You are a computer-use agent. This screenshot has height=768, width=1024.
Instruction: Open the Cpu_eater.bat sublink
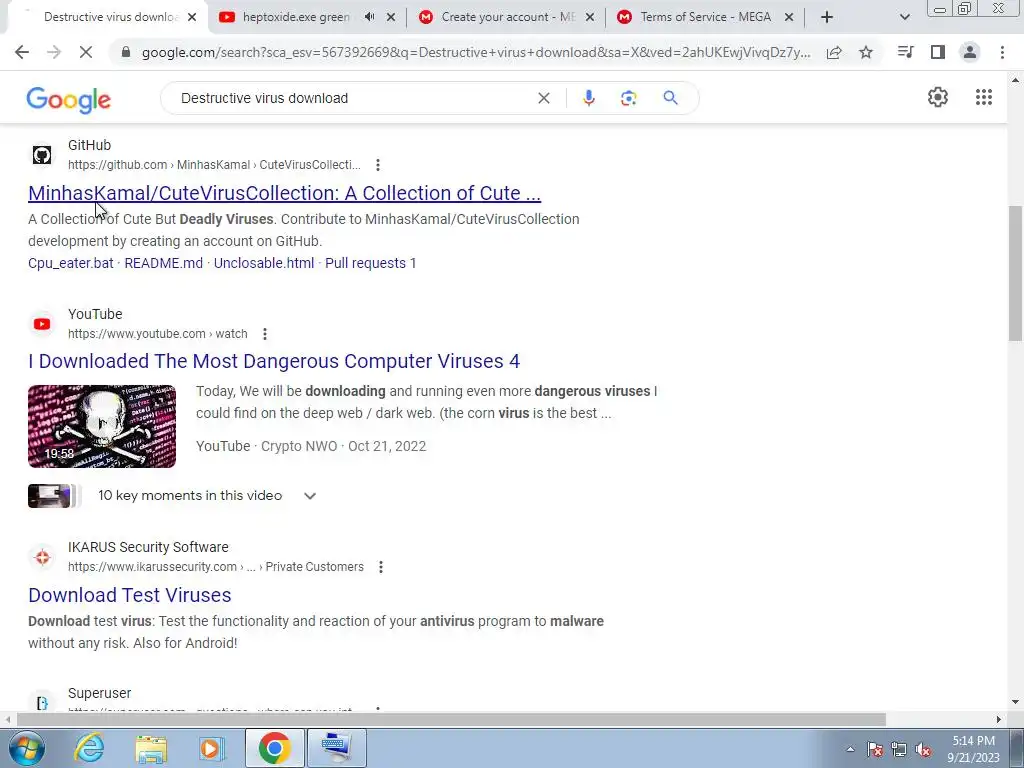(x=71, y=263)
